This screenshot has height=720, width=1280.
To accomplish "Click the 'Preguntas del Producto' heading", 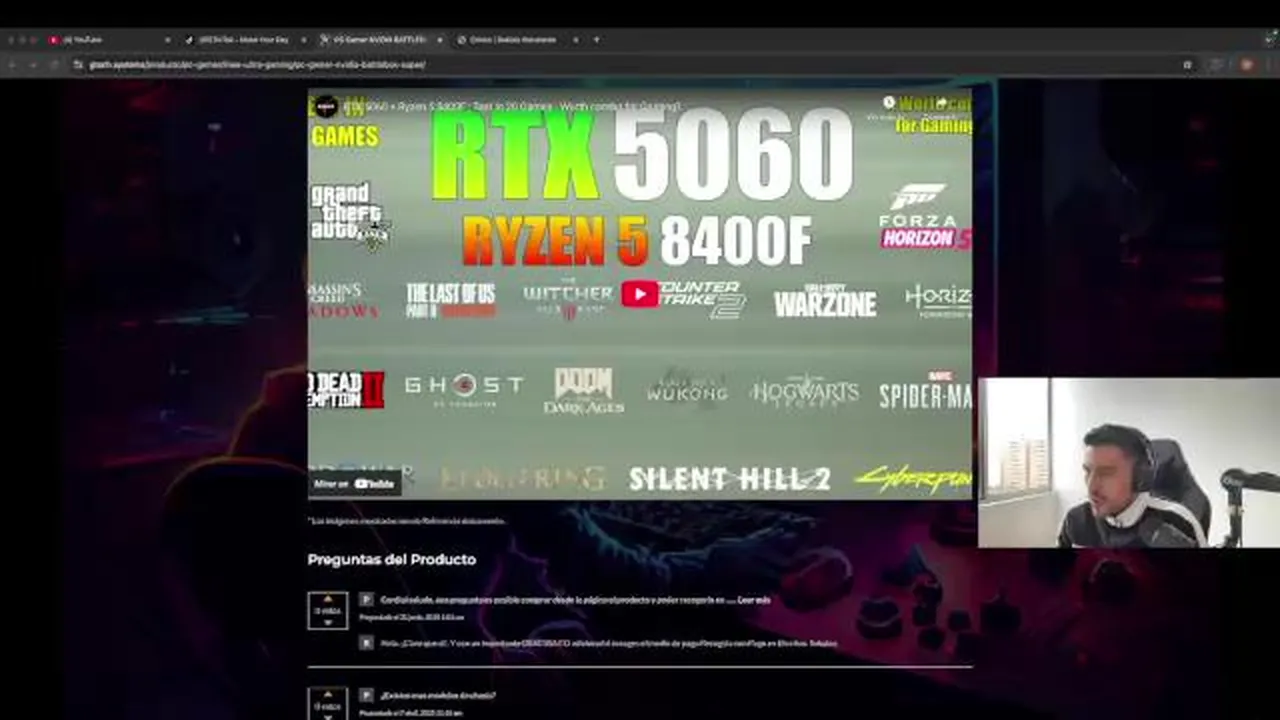I will [392, 559].
